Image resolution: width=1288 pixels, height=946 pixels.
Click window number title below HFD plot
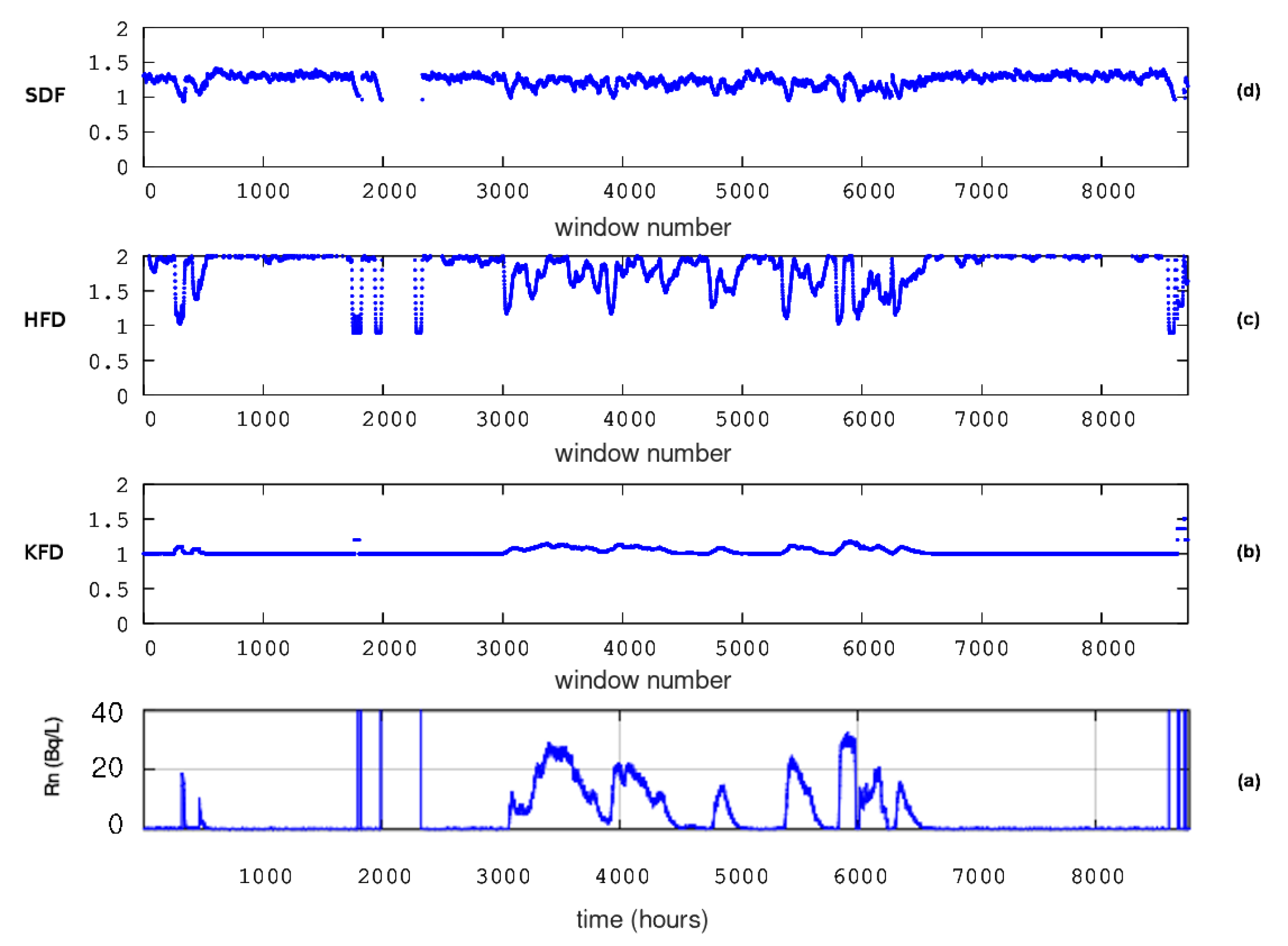click(642, 454)
